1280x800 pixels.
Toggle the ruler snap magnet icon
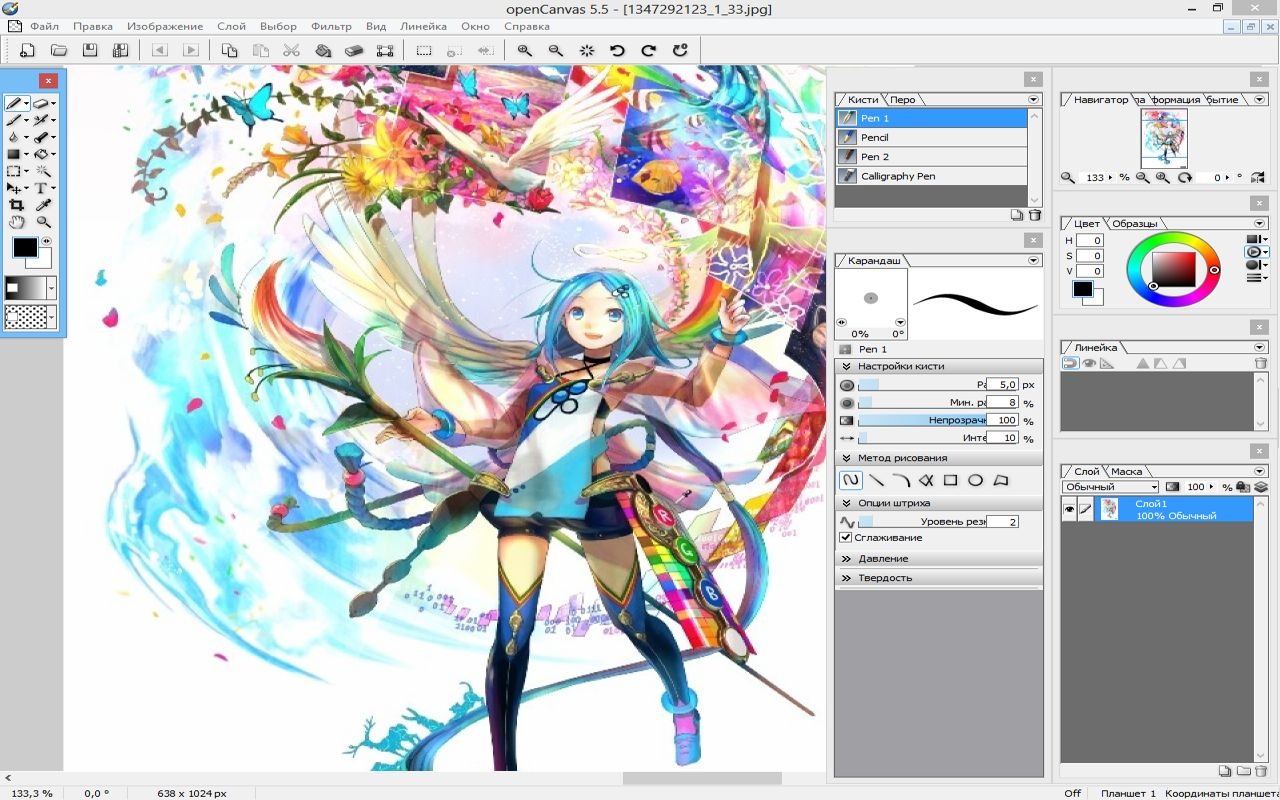point(1070,363)
